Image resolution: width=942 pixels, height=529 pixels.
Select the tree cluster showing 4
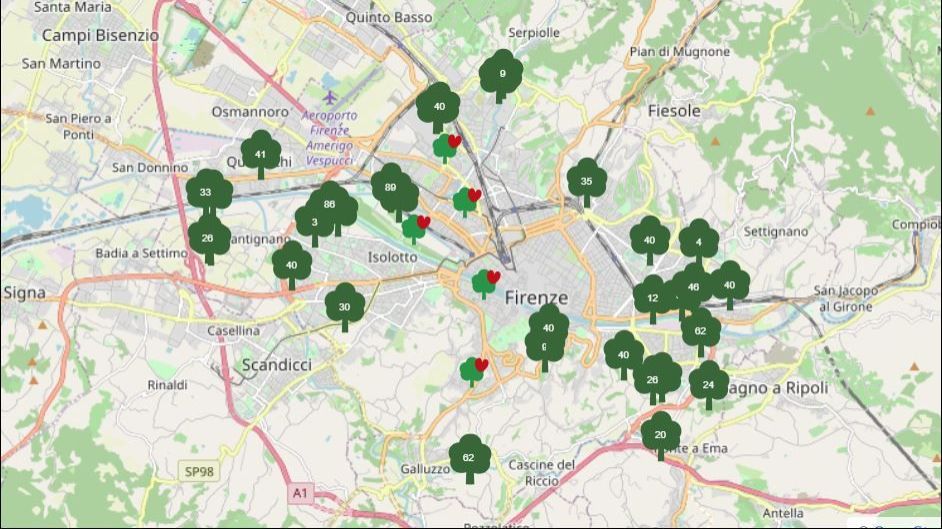(699, 242)
